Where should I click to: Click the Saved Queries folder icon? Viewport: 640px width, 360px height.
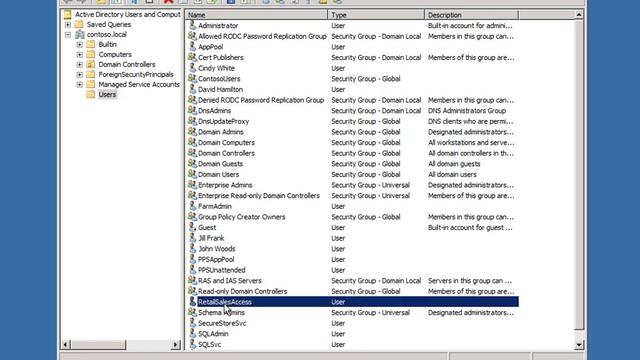(x=79, y=24)
